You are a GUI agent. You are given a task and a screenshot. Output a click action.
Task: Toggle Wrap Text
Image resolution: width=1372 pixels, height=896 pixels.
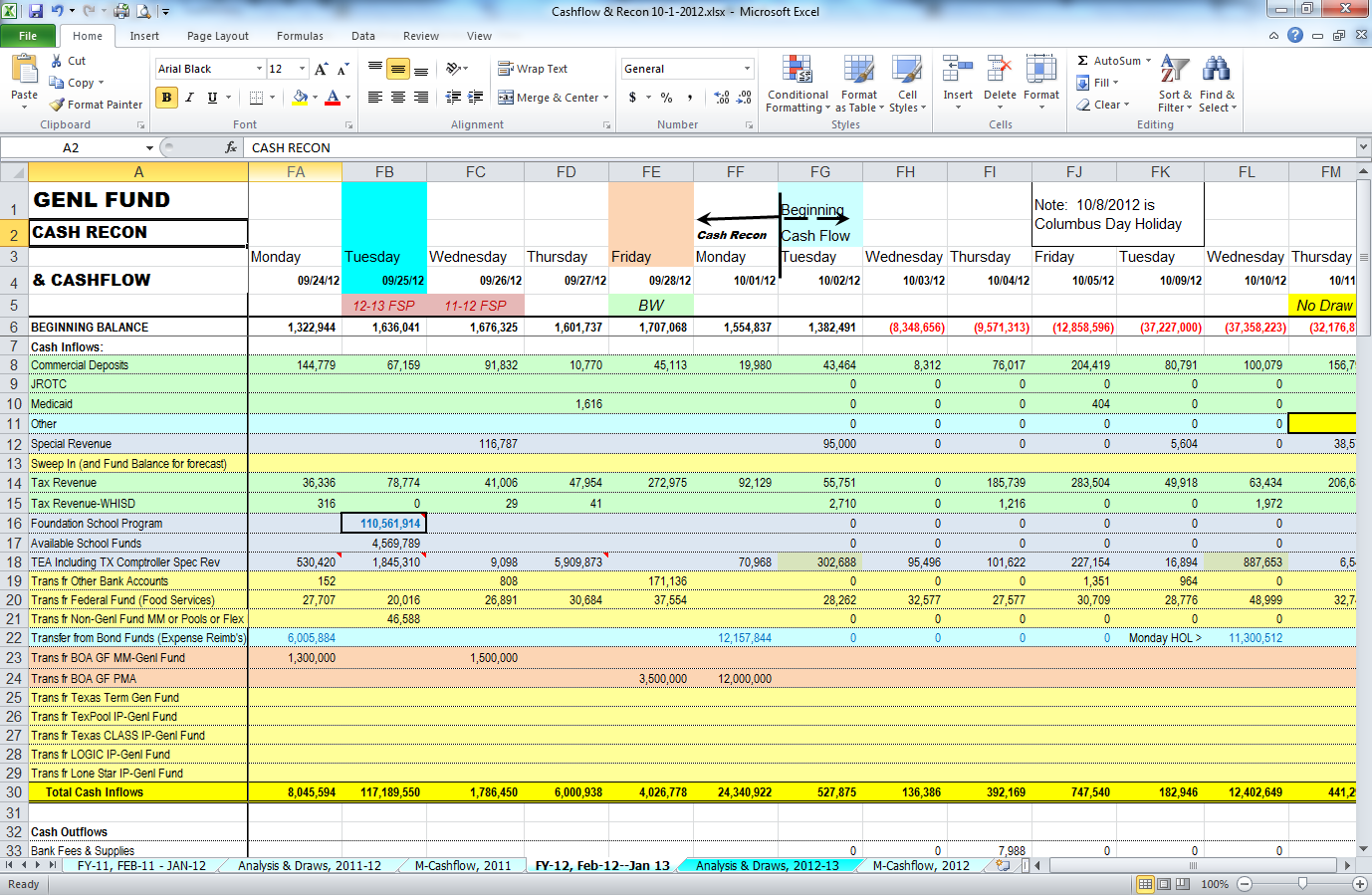click(x=533, y=69)
